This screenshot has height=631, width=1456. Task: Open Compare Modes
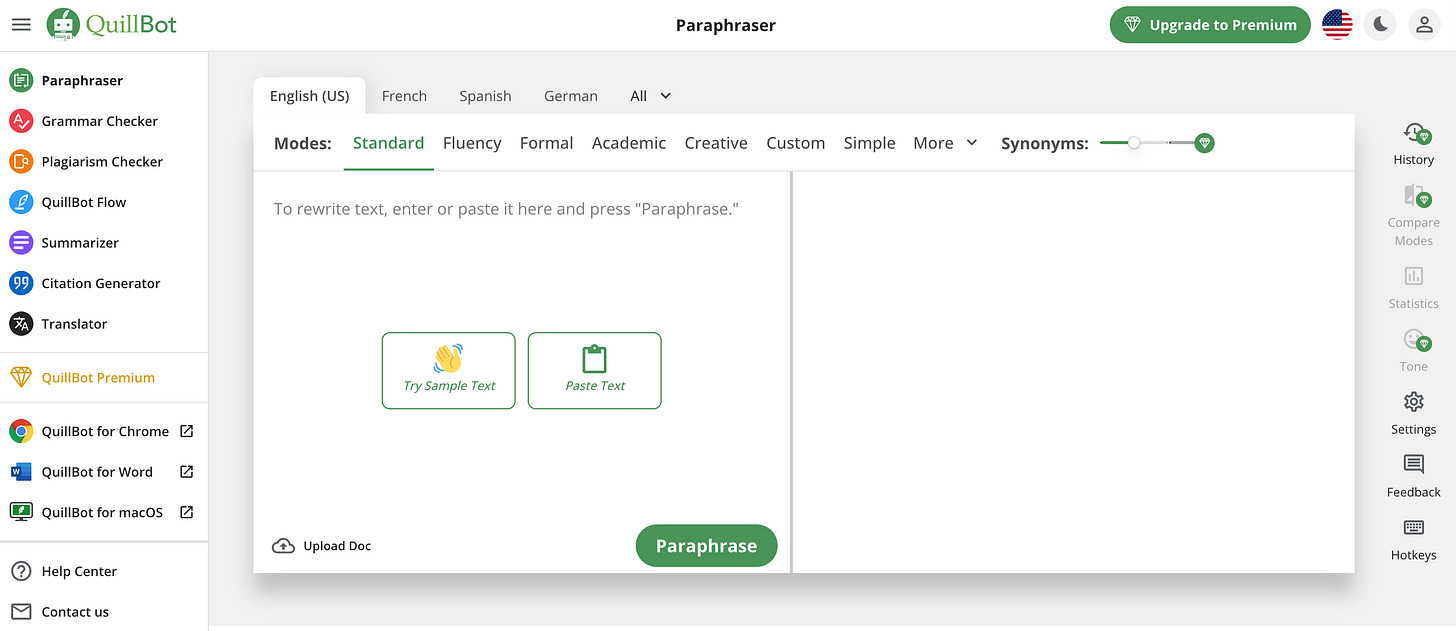pyautogui.click(x=1413, y=215)
